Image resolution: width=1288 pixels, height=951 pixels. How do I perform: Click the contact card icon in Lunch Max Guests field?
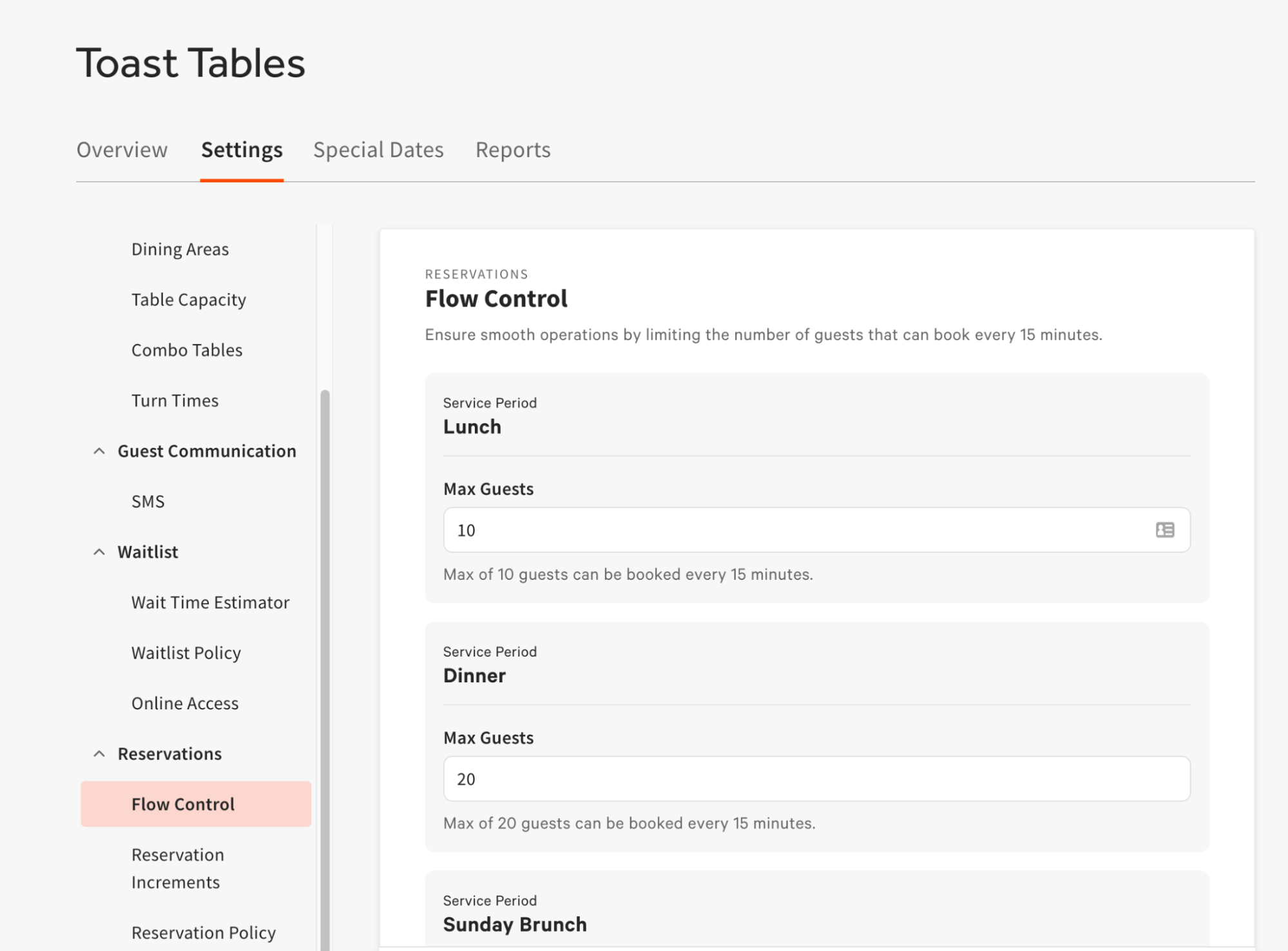pyautogui.click(x=1164, y=530)
